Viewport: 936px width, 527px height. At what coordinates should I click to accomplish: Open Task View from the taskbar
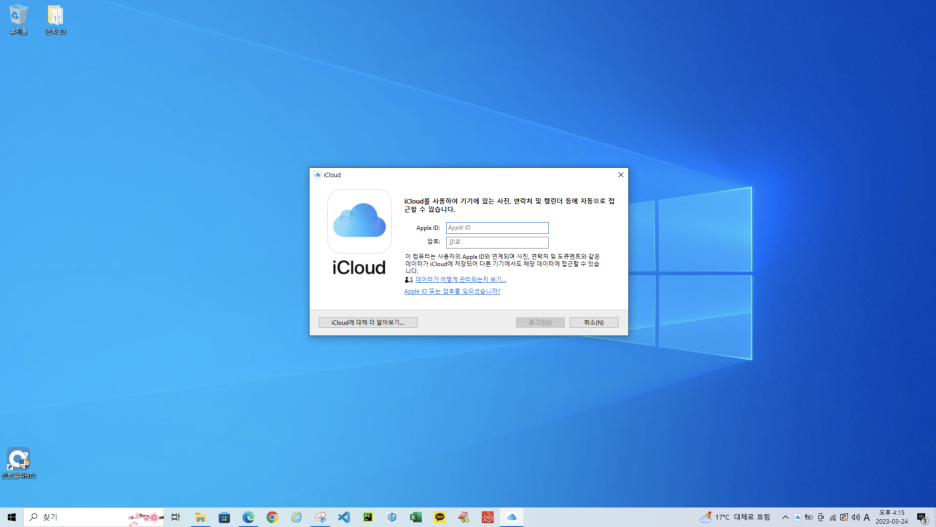tap(176, 517)
